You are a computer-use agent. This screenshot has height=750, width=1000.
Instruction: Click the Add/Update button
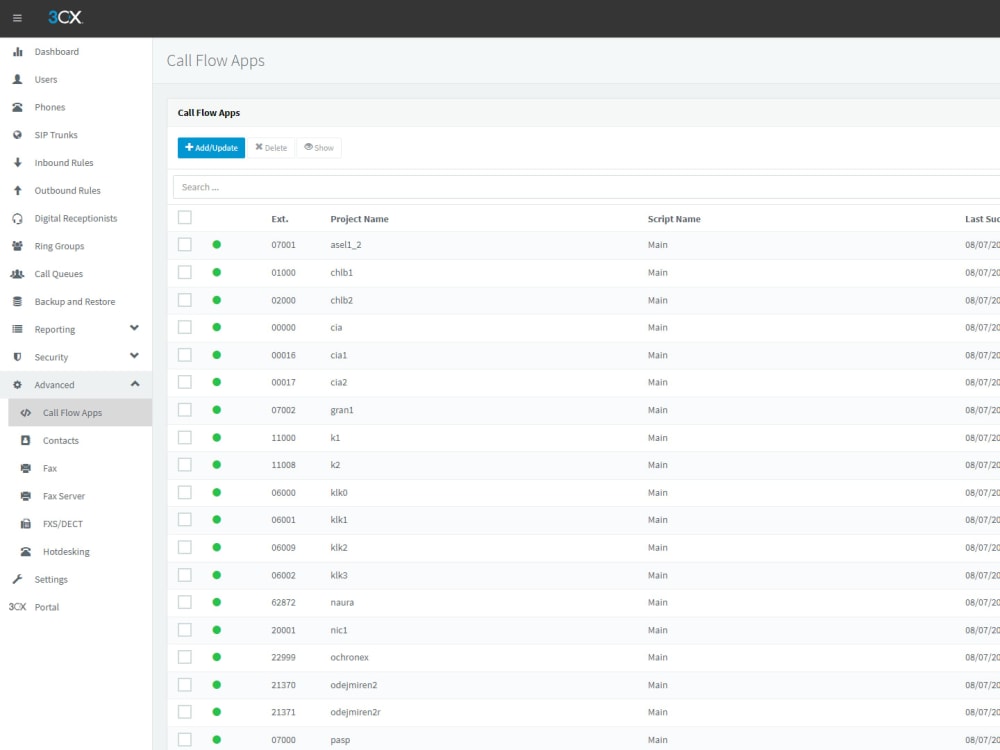tap(210, 147)
